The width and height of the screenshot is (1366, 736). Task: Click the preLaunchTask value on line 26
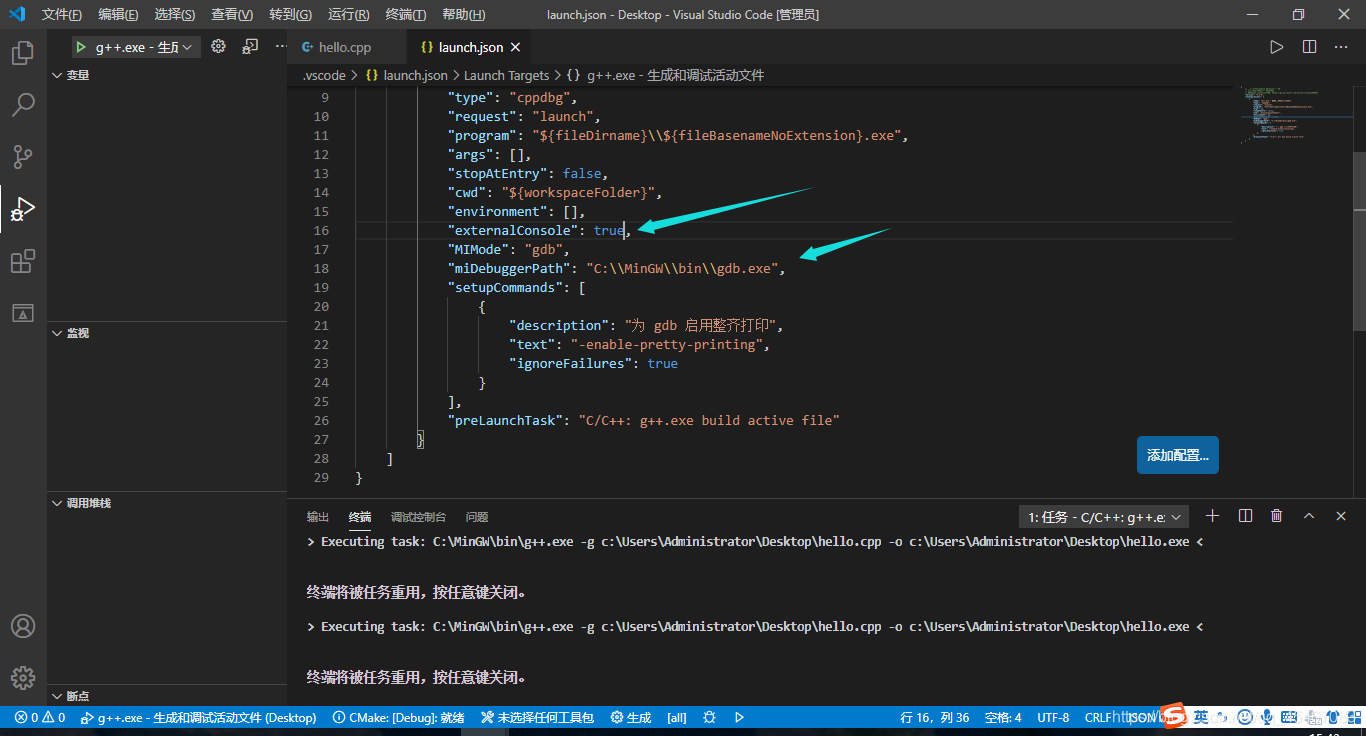click(x=709, y=420)
